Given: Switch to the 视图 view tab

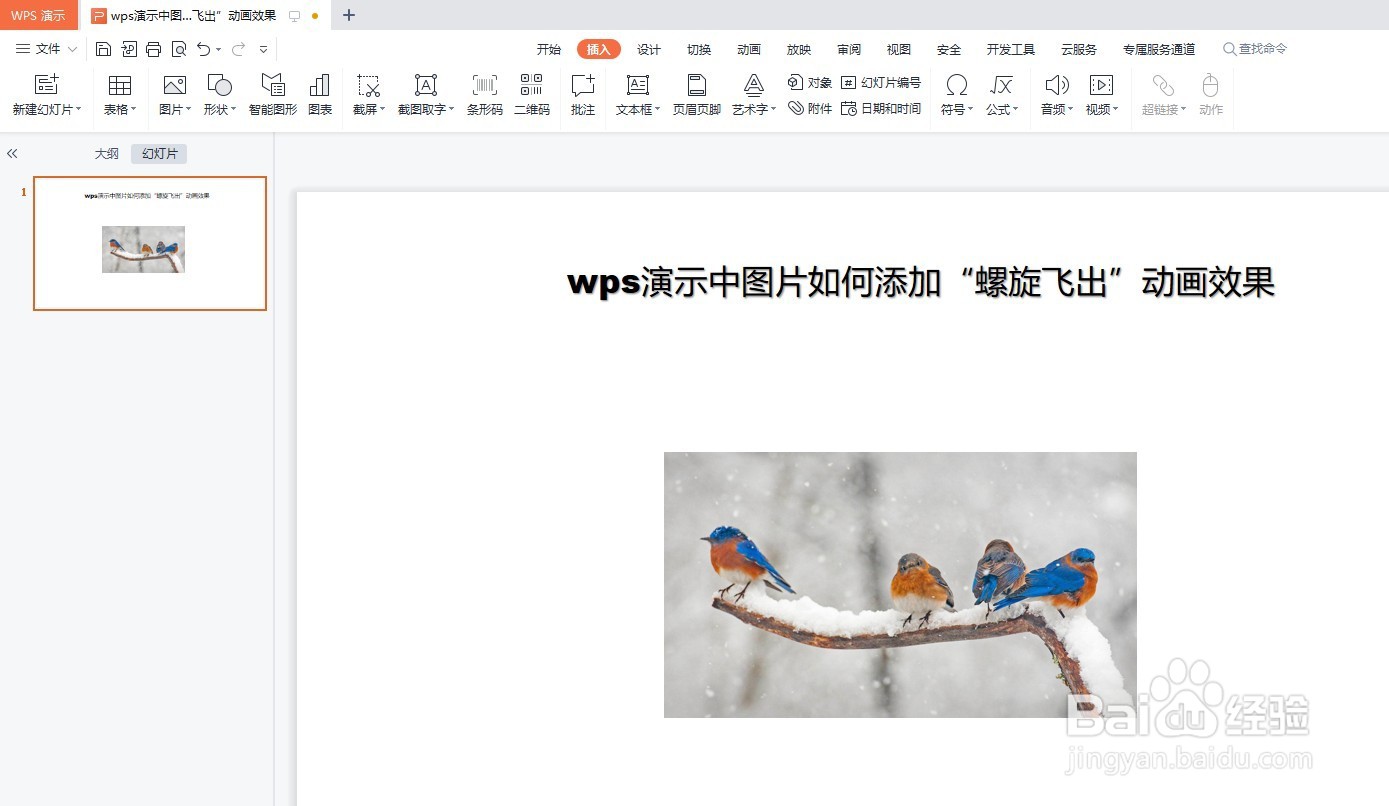Looking at the screenshot, I should coord(899,49).
